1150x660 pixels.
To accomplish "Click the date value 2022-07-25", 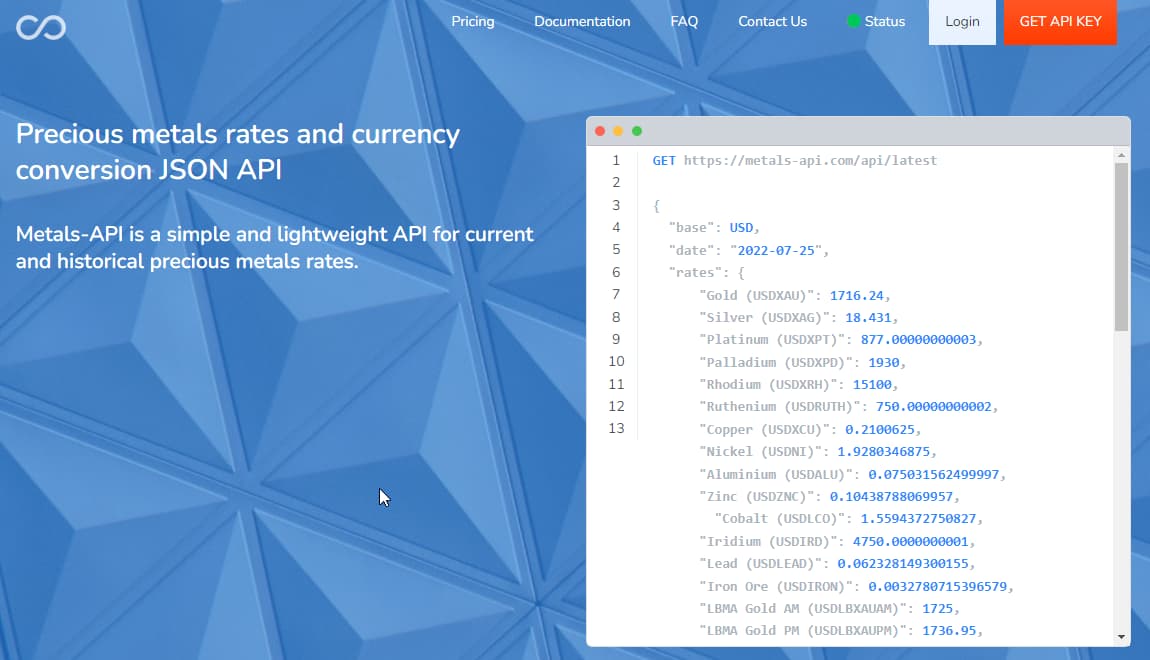I will 776,251.
